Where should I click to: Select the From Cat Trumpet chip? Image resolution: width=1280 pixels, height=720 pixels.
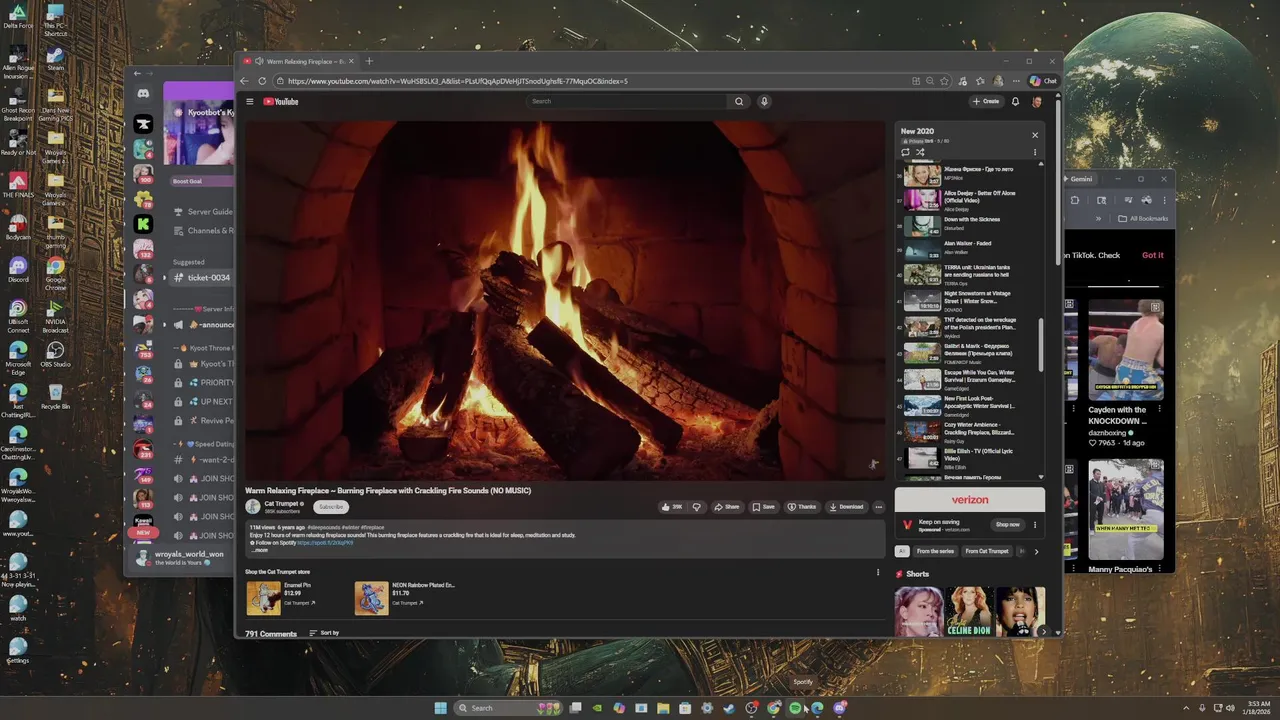tap(987, 551)
